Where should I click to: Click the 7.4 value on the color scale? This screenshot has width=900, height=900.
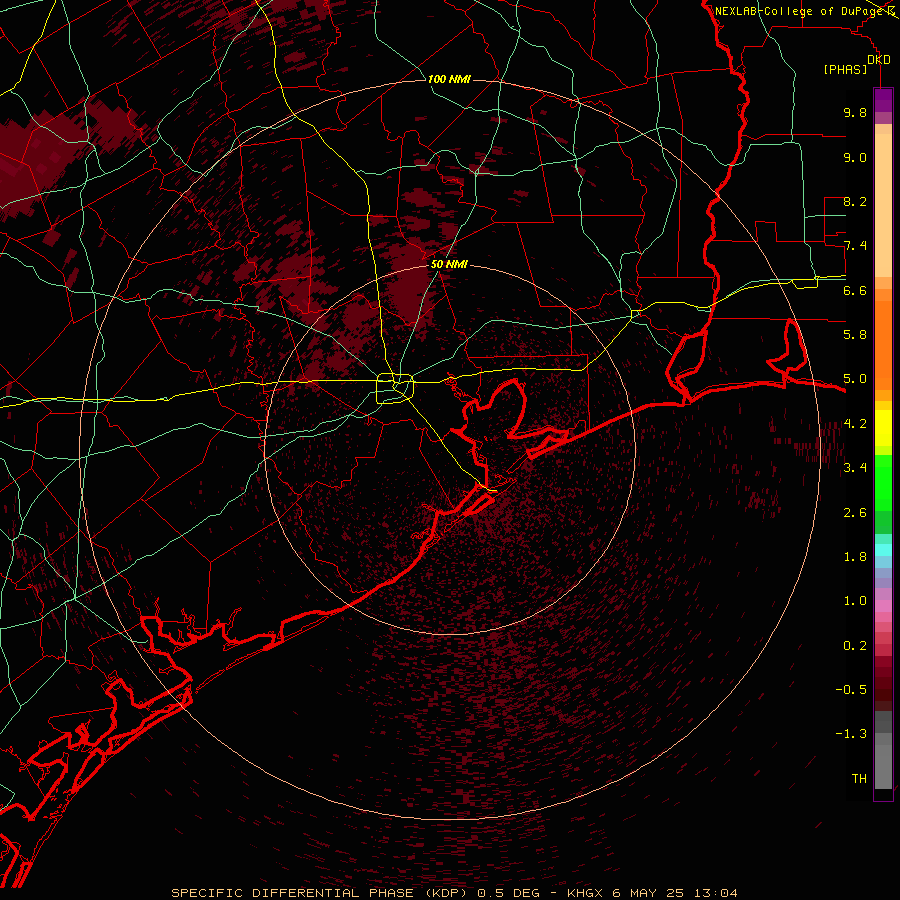pos(855,246)
